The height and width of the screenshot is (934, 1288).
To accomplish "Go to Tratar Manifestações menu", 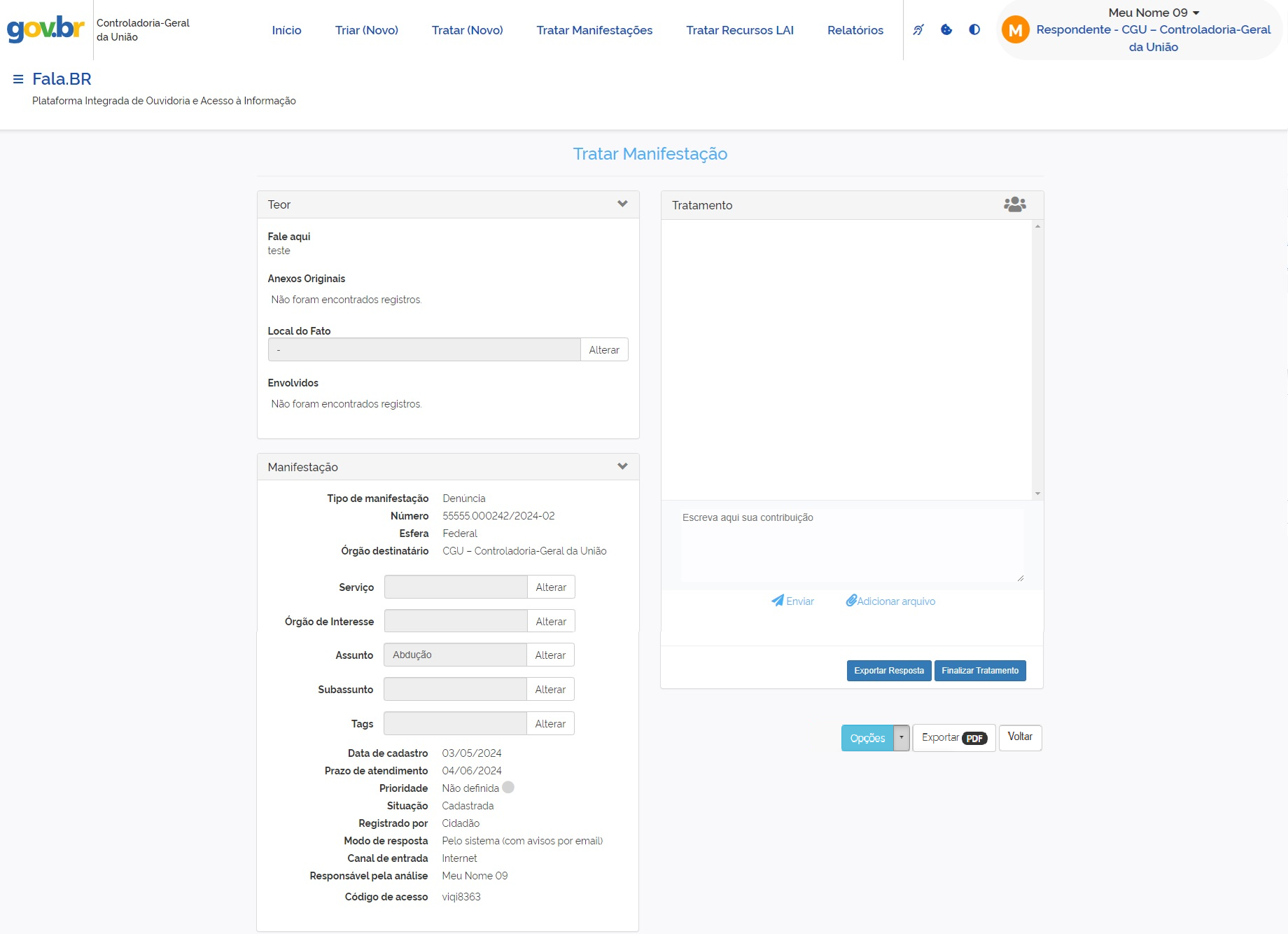I will click(x=594, y=30).
